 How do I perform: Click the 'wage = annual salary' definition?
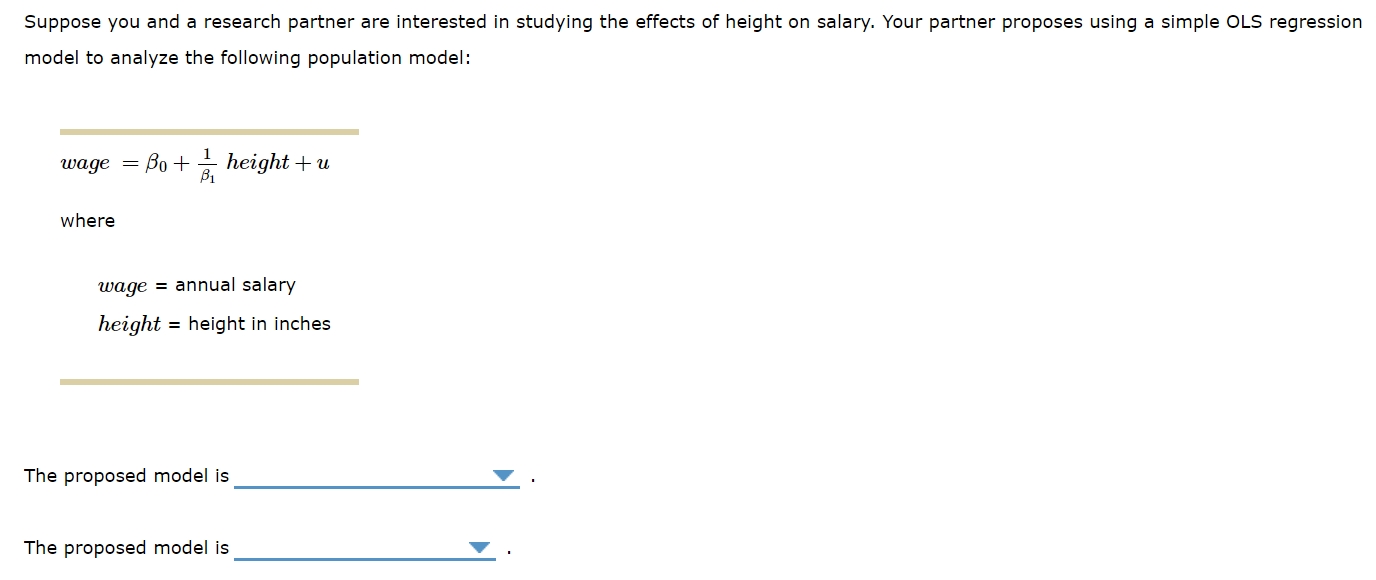[x=196, y=285]
